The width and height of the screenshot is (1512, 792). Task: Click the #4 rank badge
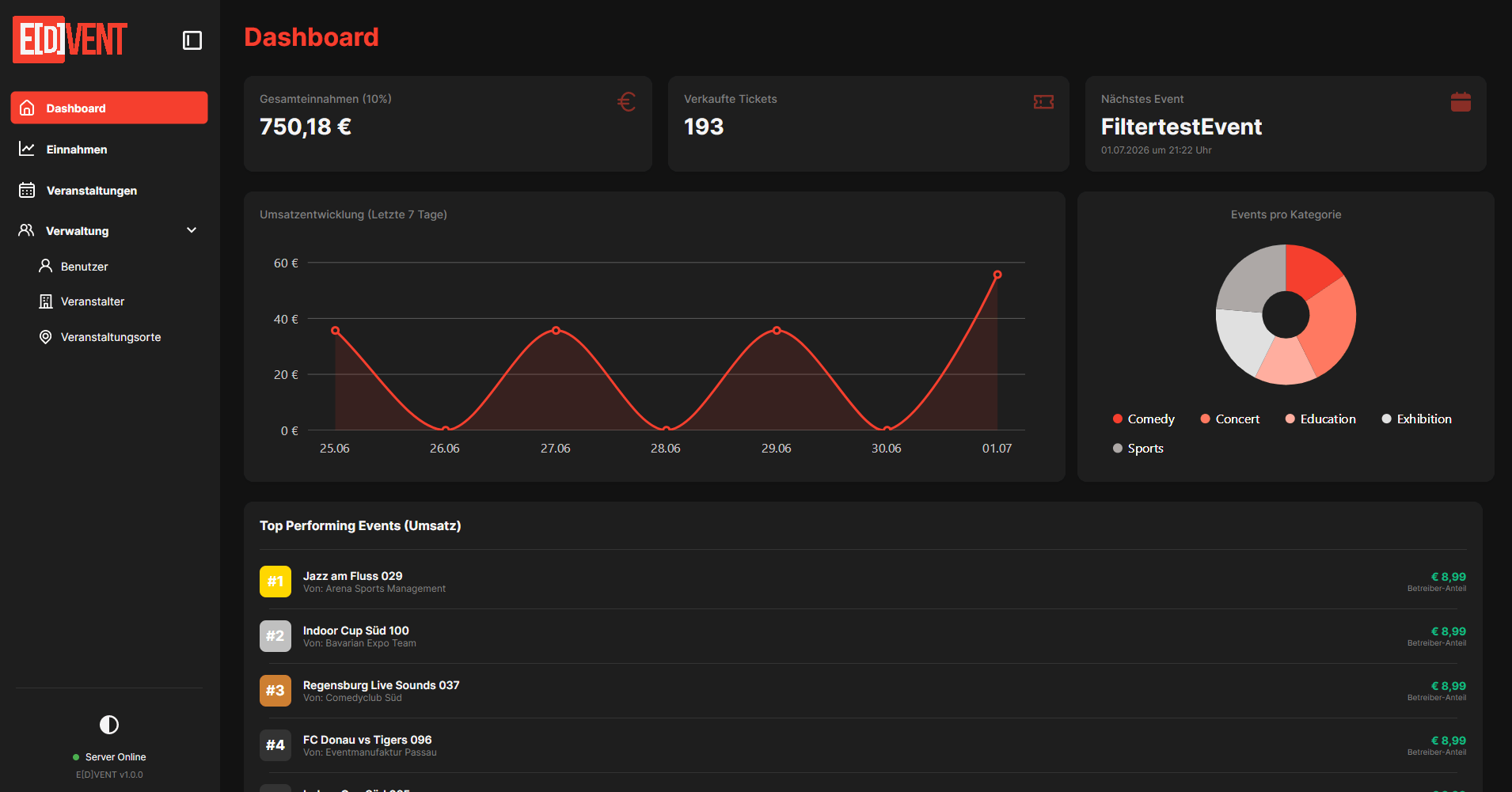pos(275,745)
